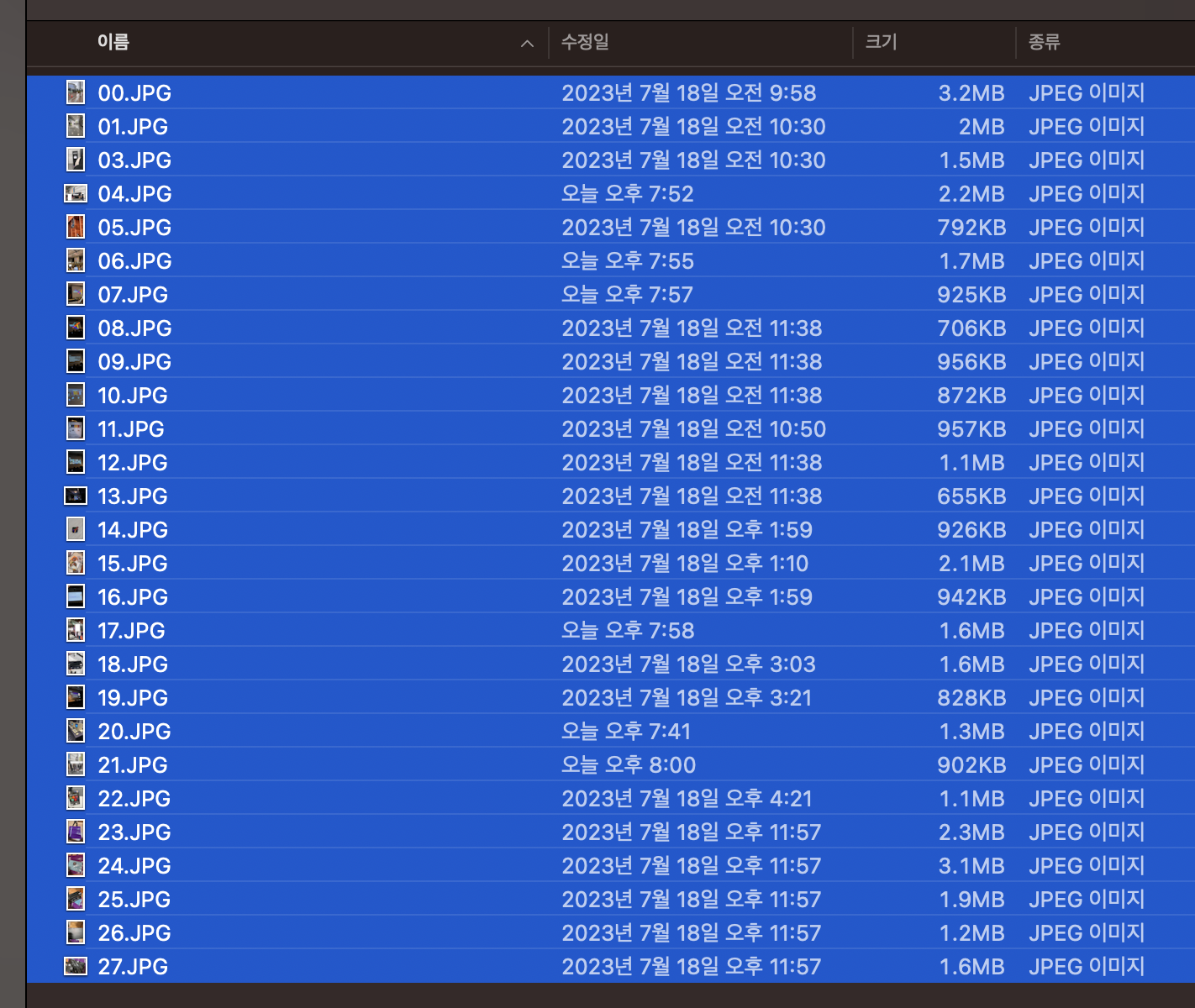Select the file name 20.JPG

pos(134,732)
